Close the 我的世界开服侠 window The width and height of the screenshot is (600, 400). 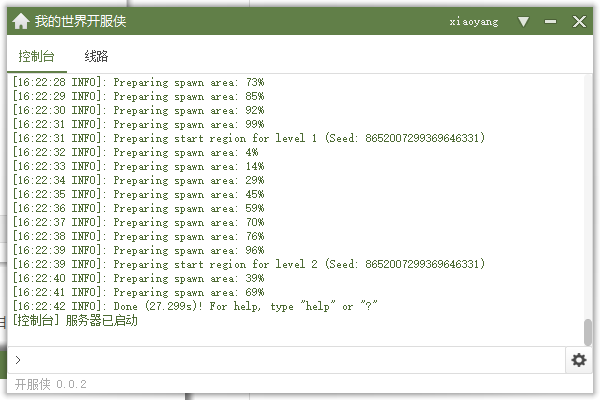click(579, 21)
